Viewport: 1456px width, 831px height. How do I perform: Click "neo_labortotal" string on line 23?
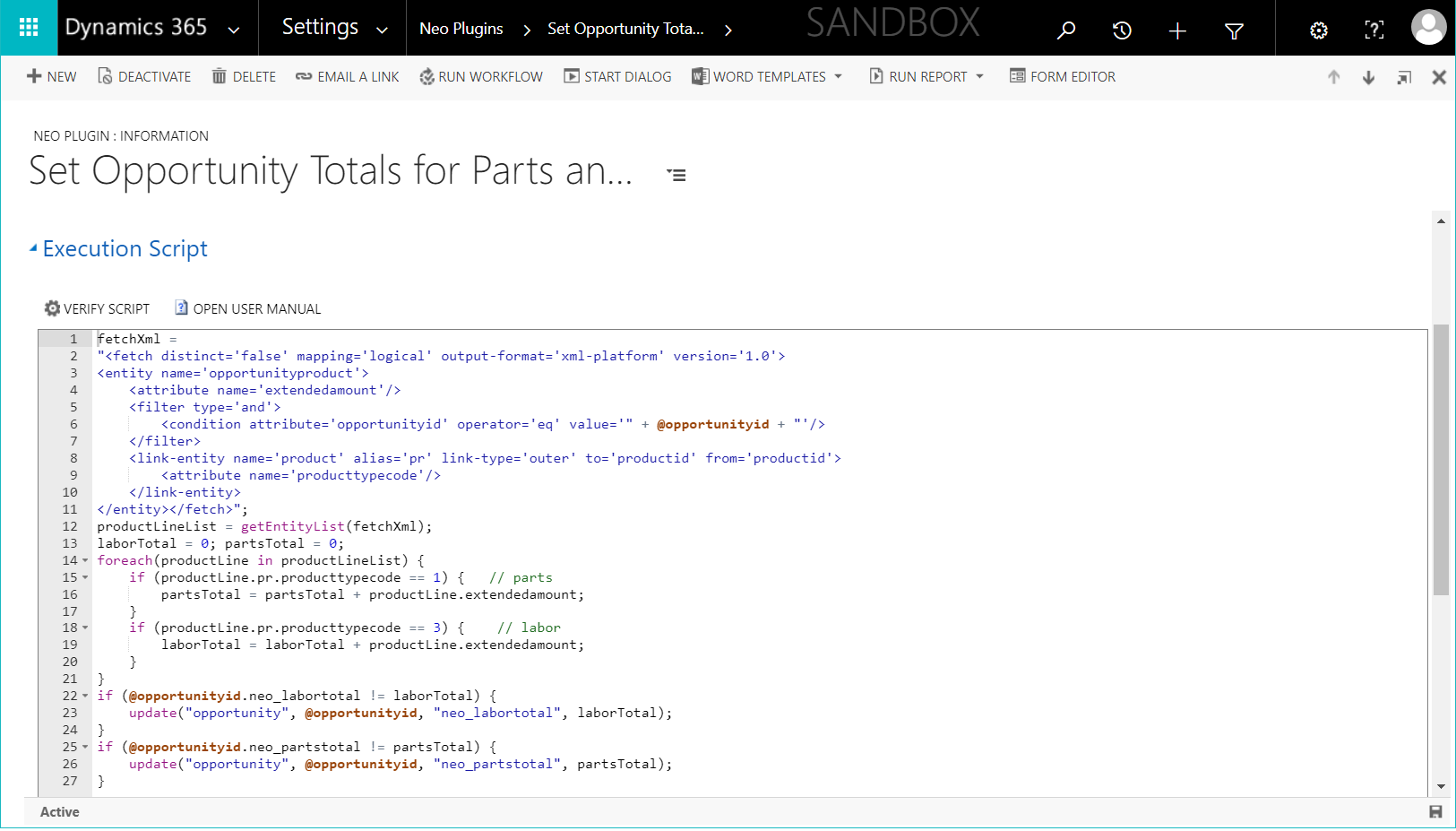coord(497,713)
